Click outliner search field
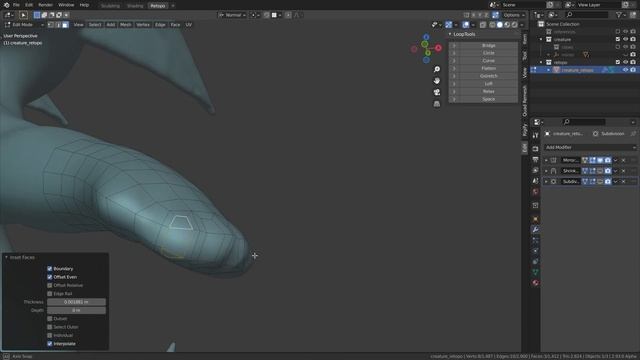640x360 pixels. coord(587,15)
